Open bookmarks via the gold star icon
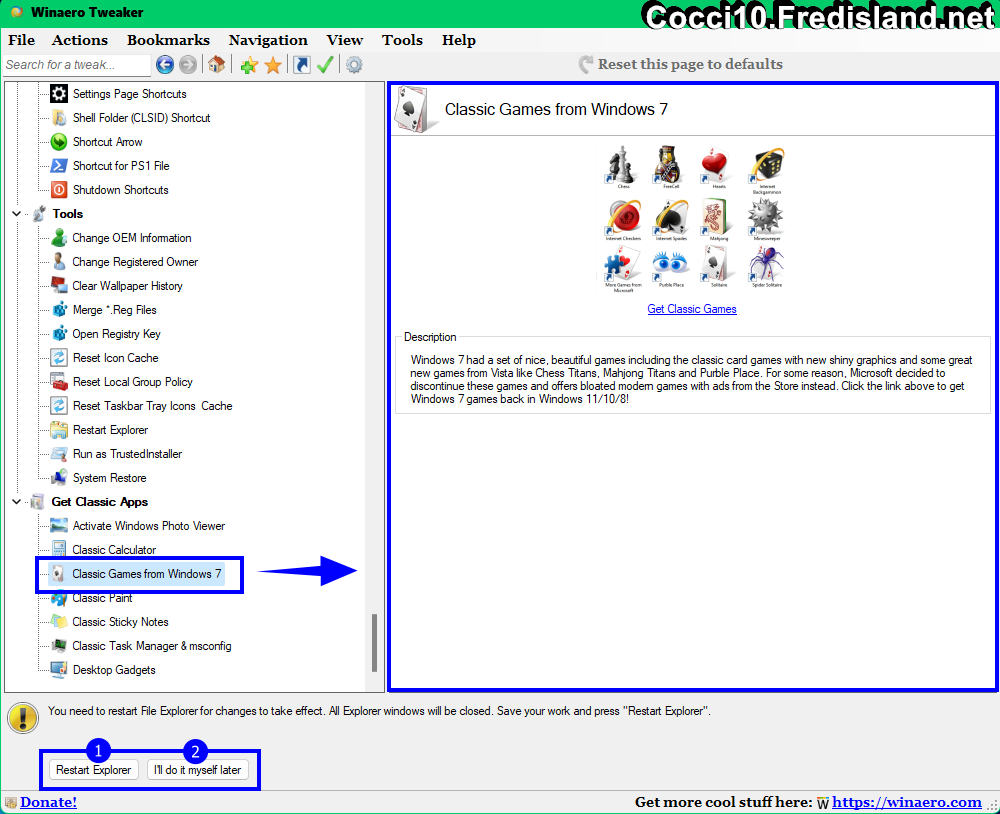The image size is (1000, 814). (x=273, y=65)
